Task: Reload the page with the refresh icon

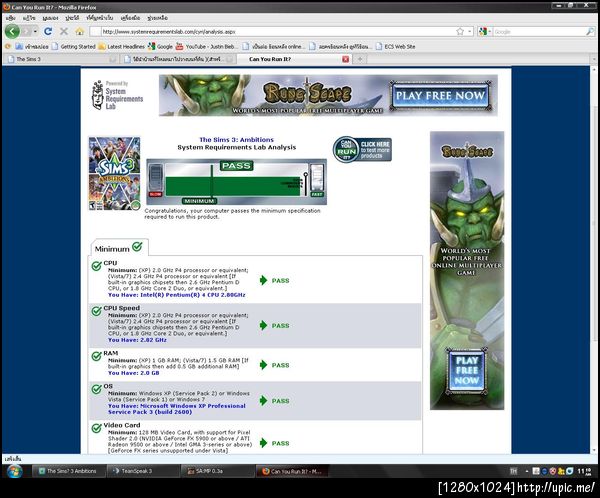Action: (48, 31)
